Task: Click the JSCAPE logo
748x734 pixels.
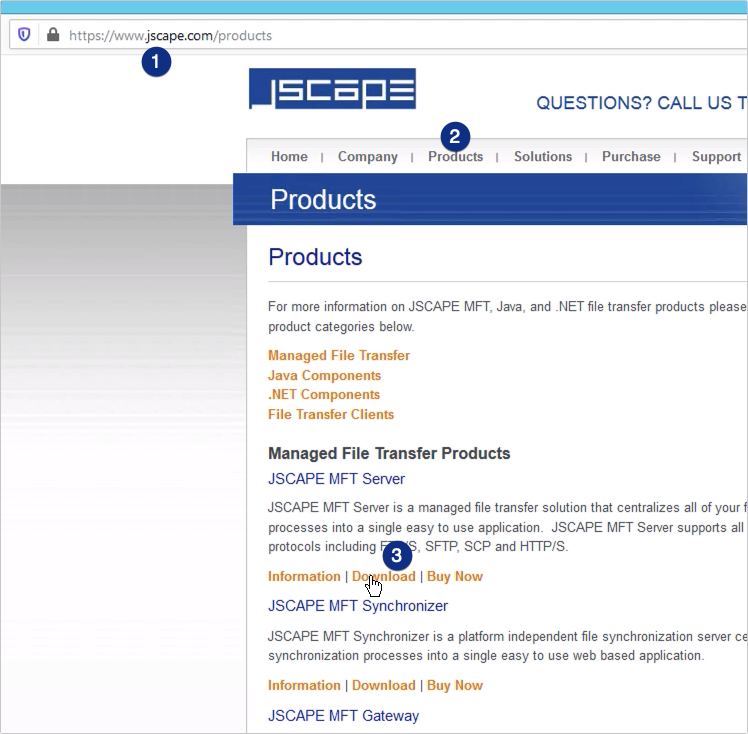Action: [332, 89]
